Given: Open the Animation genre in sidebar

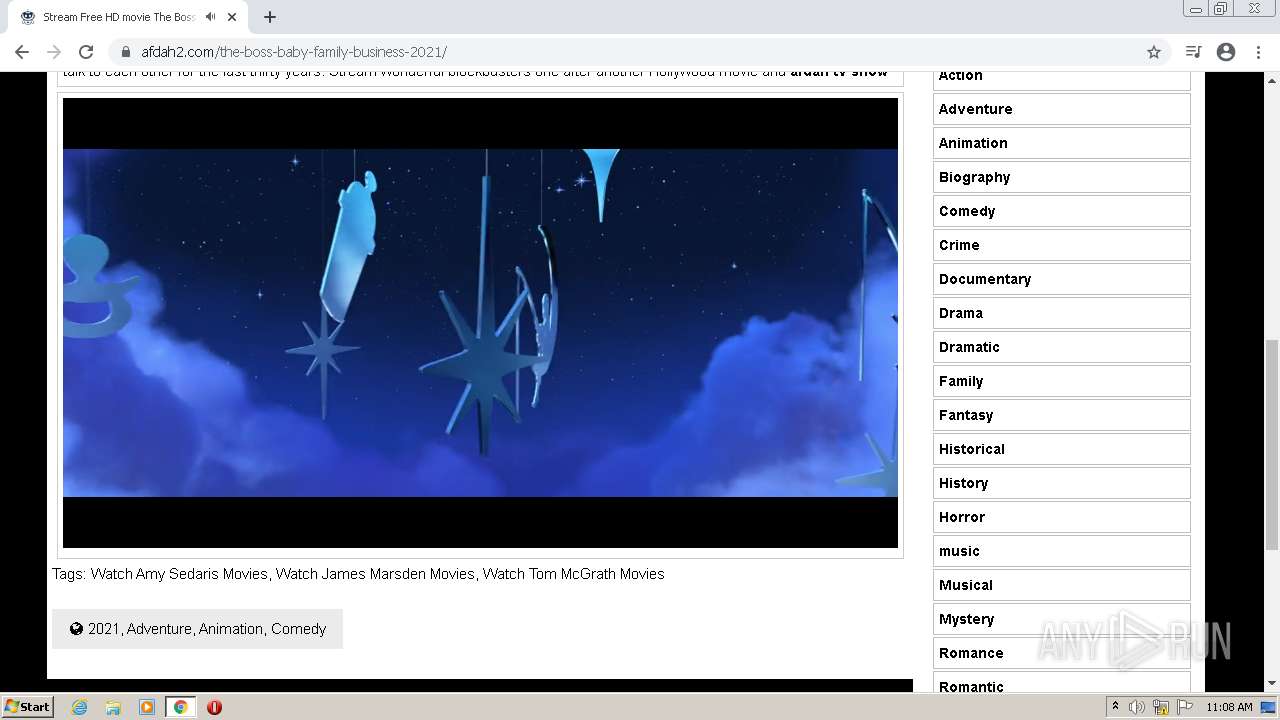Looking at the screenshot, I should click(1062, 143).
